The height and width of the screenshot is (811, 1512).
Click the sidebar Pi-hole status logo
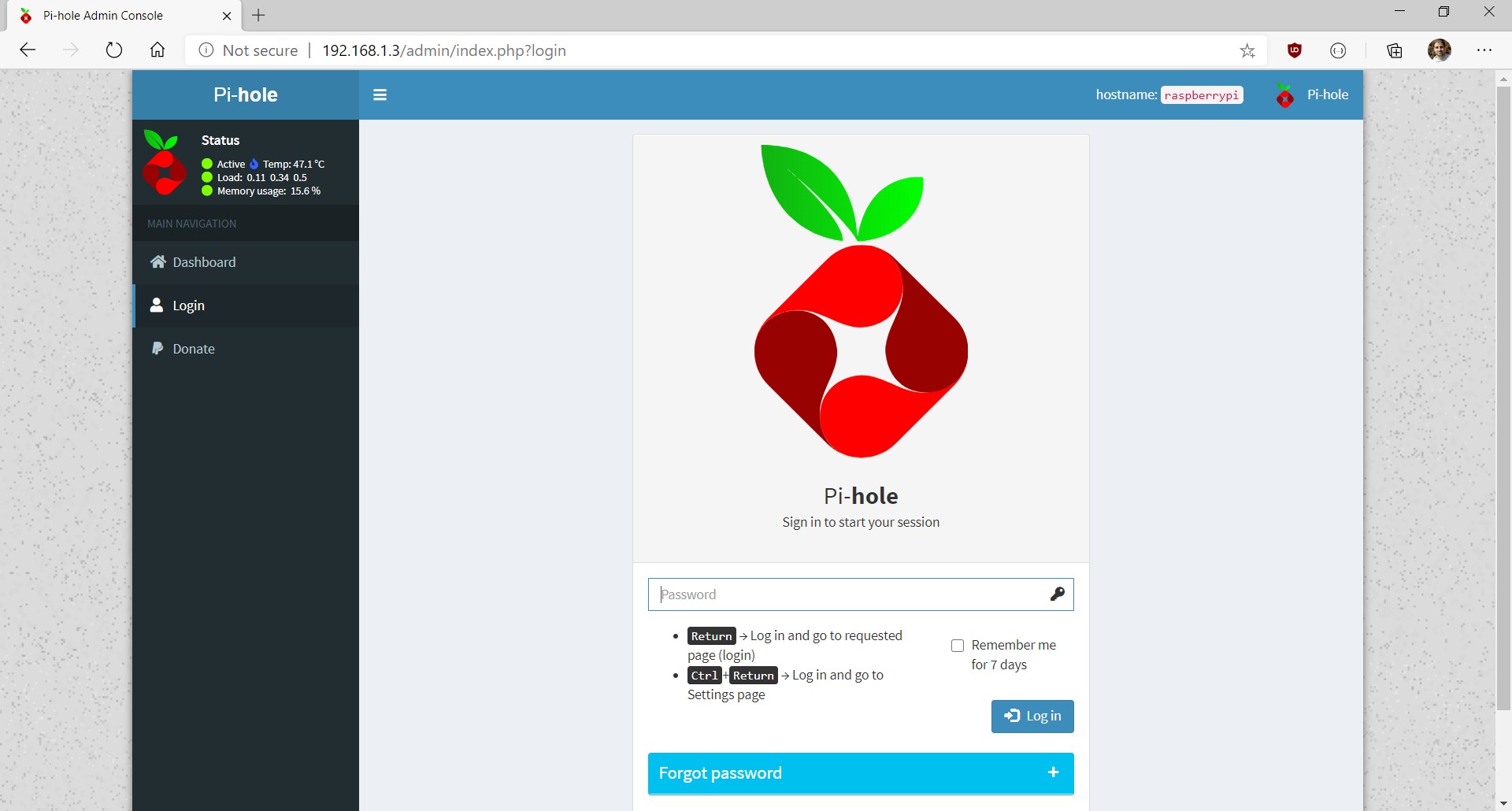point(164,162)
